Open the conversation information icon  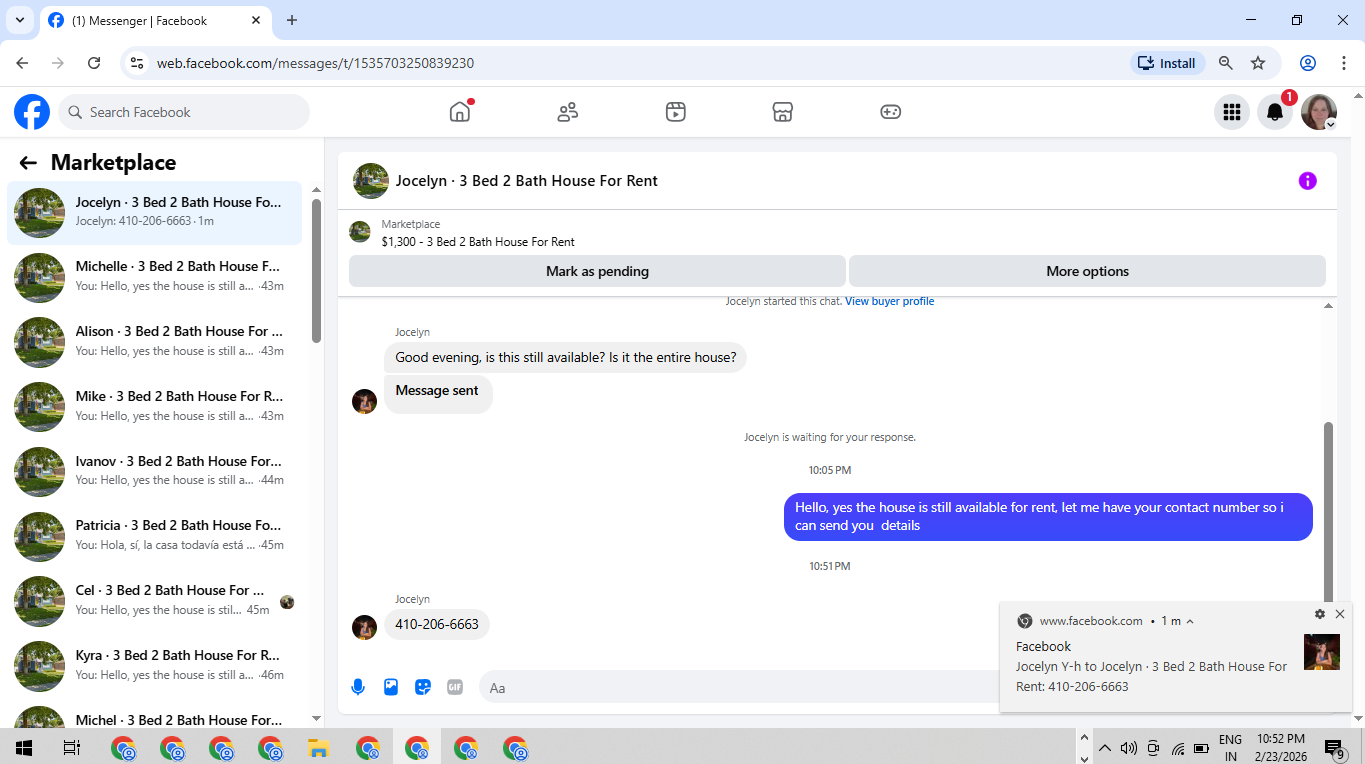1307,181
